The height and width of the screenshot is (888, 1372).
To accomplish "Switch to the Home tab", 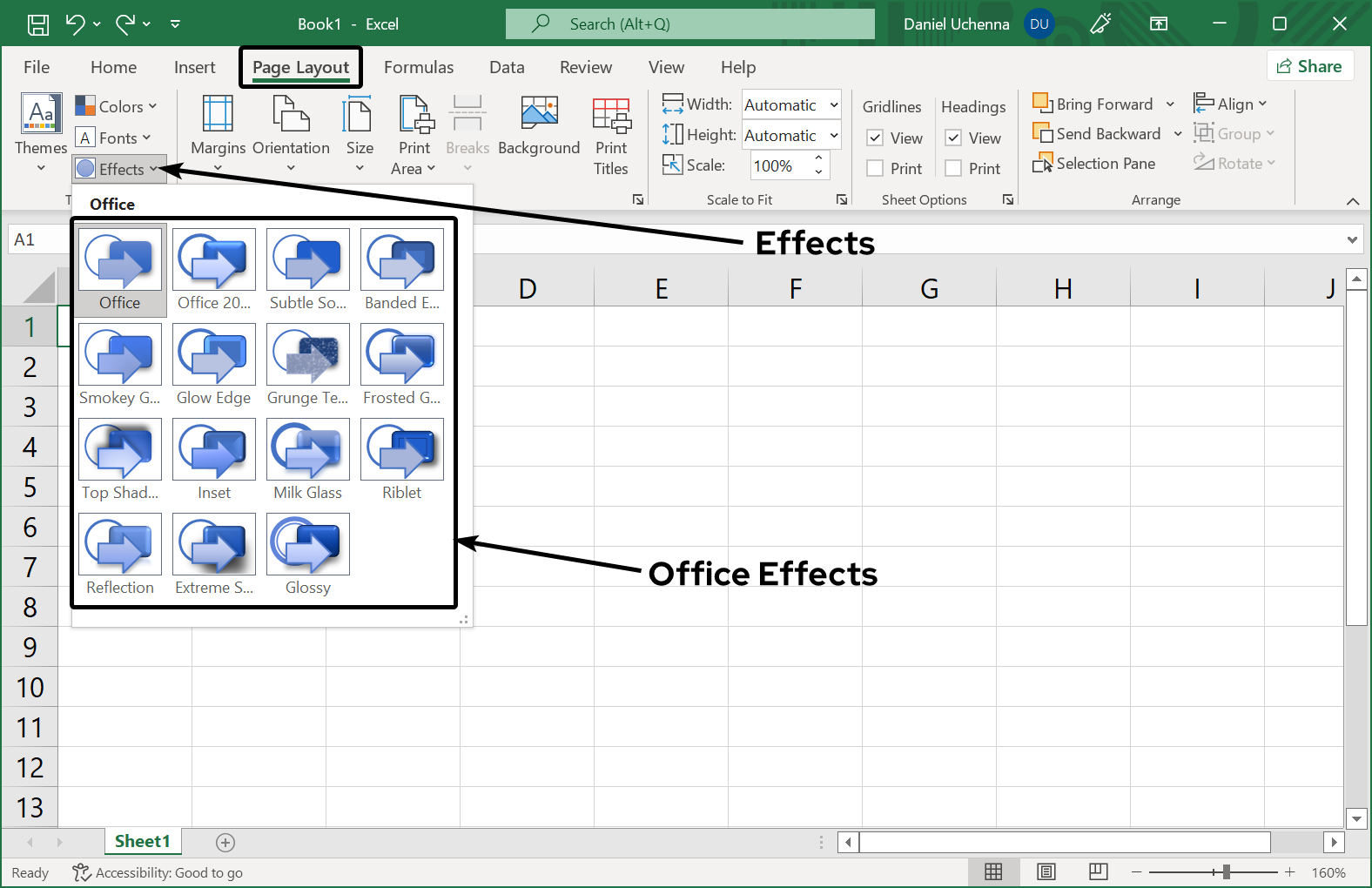I will pos(113,67).
